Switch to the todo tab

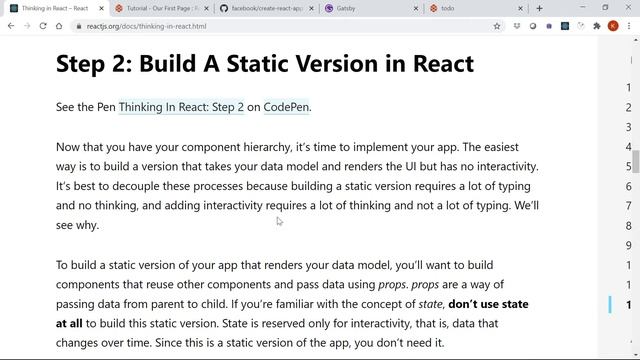pyautogui.click(x=476, y=8)
